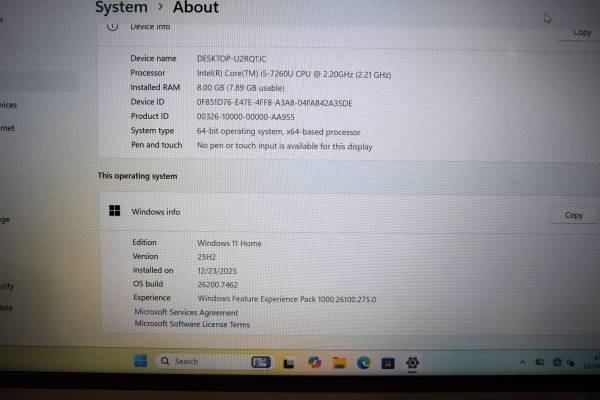Viewport: 600px width, 400px height.
Task: Launch Microsoft Edge from the taskbar
Action: pos(364,362)
